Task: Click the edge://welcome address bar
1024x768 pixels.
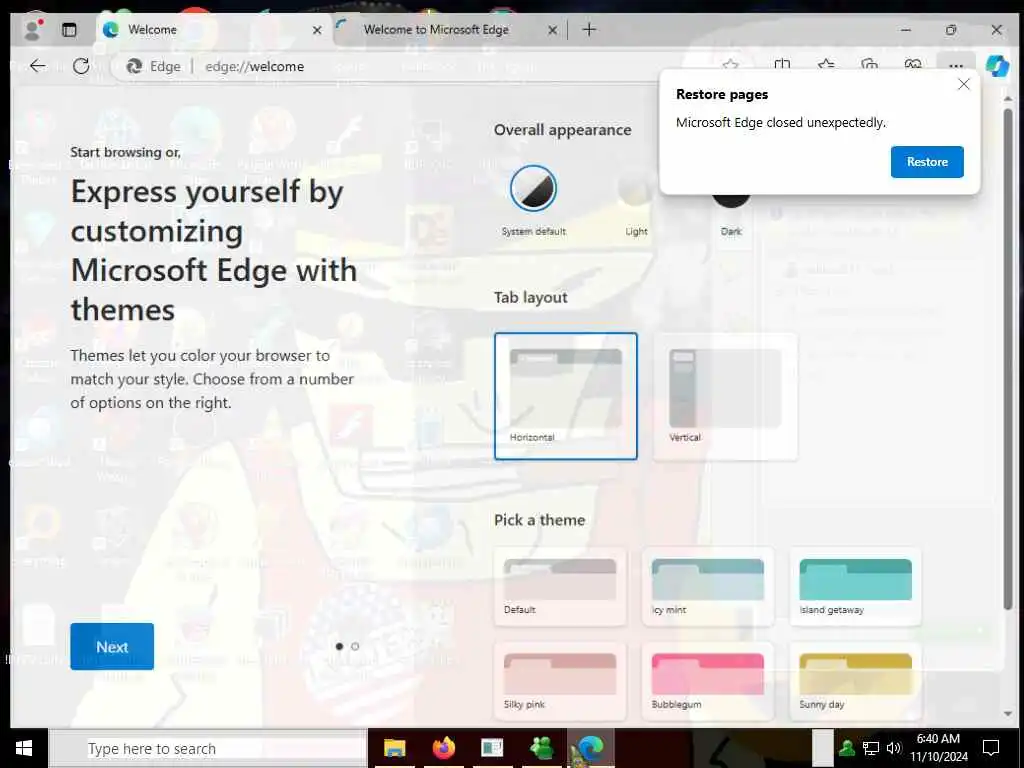Action: pos(255,67)
